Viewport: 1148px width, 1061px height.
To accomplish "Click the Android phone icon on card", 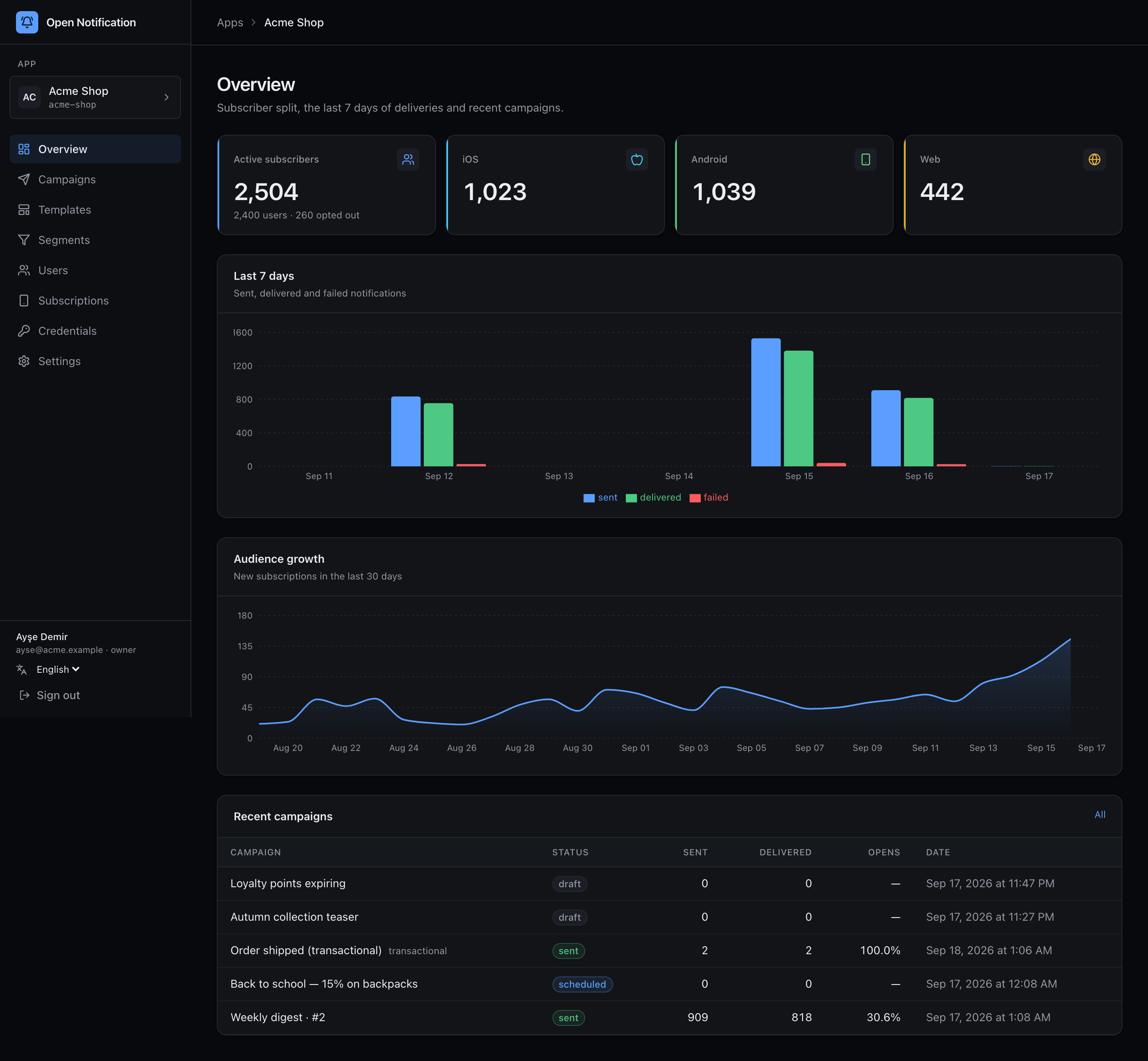I will coord(865,159).
